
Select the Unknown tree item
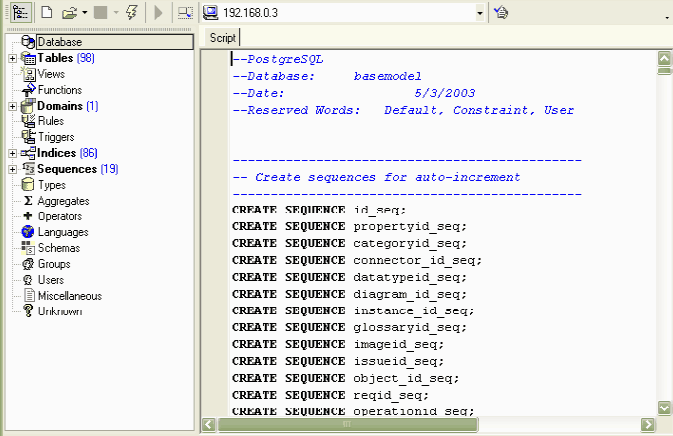click(x=60, y=311)
